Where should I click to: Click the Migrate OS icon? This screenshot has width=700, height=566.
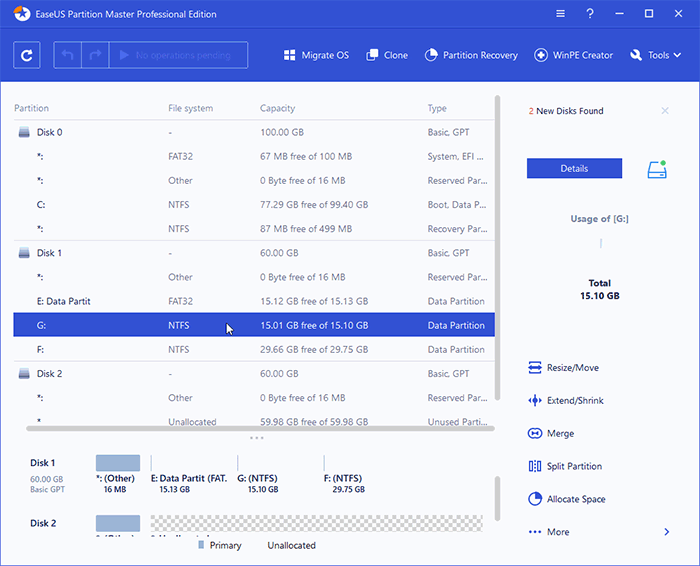[290, 55]
